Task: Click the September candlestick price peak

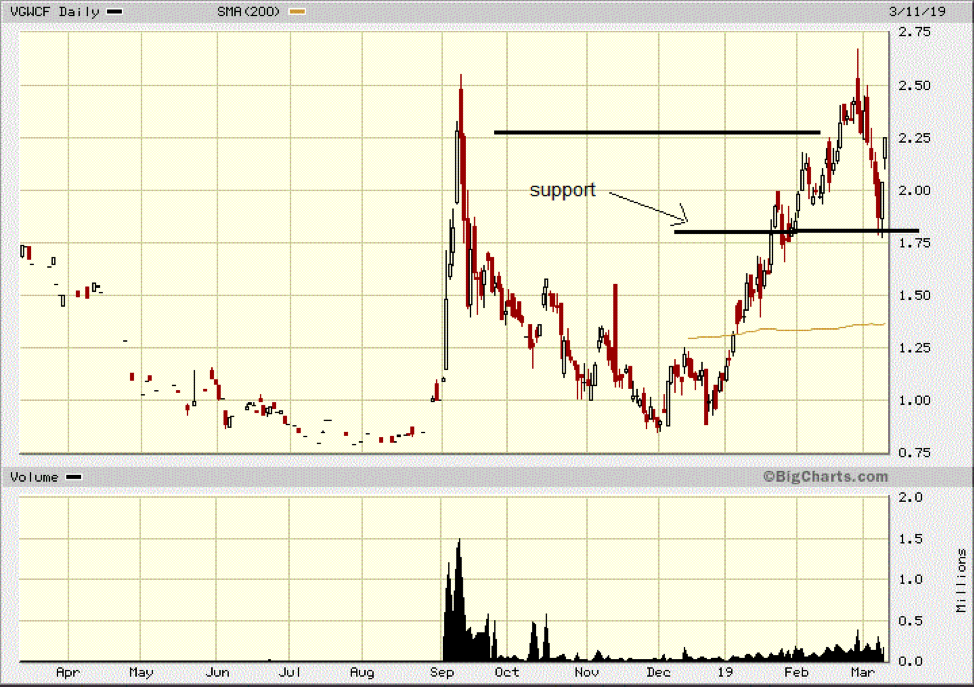Action: [x=461, y=76]
